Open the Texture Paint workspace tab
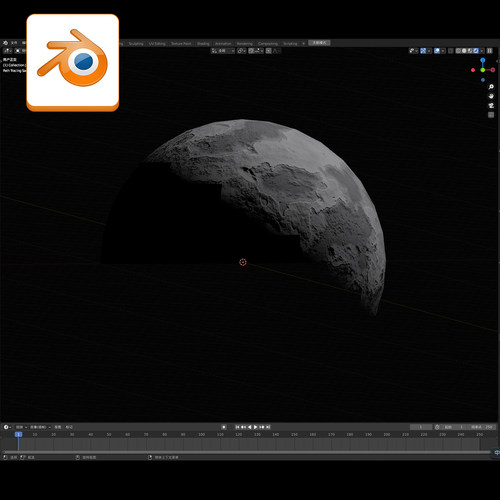 [181, 44]
